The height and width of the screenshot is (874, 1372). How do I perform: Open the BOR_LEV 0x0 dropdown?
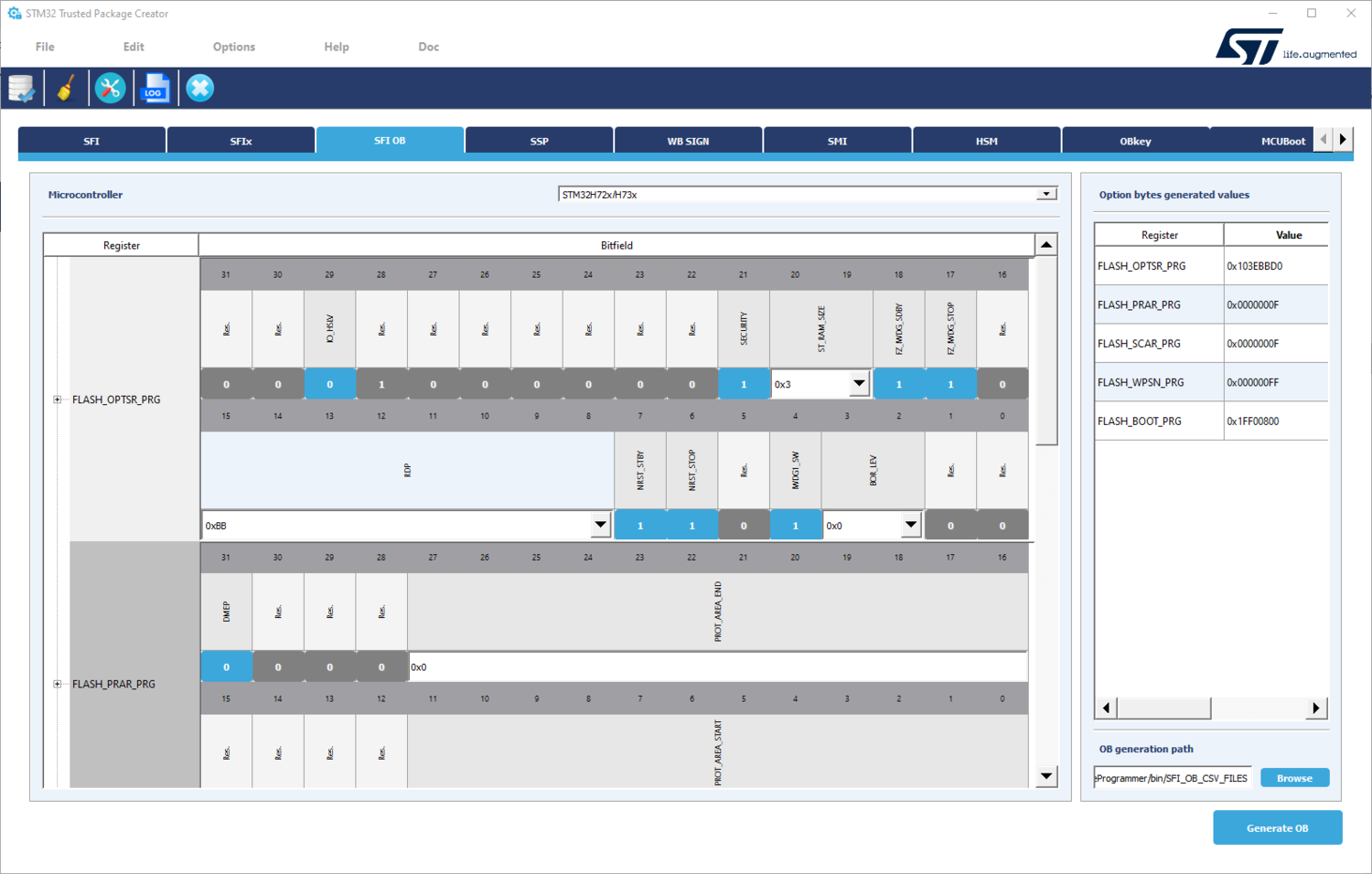(x=872, y=526)
